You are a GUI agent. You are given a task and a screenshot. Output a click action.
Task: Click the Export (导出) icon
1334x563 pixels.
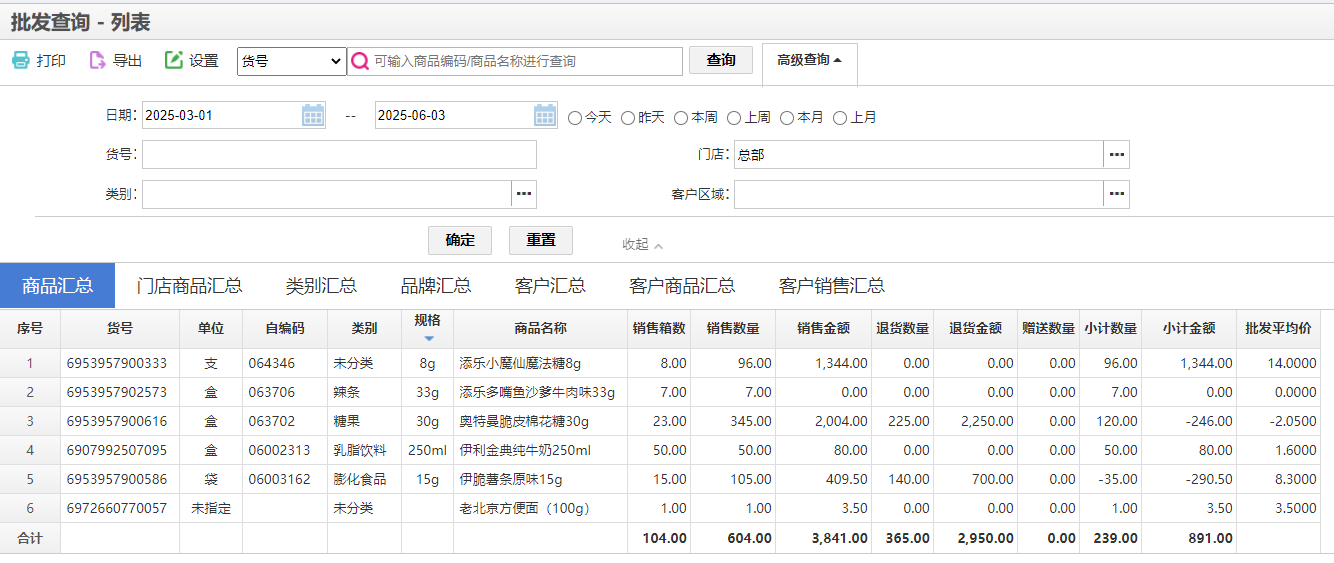click(97, 61)
